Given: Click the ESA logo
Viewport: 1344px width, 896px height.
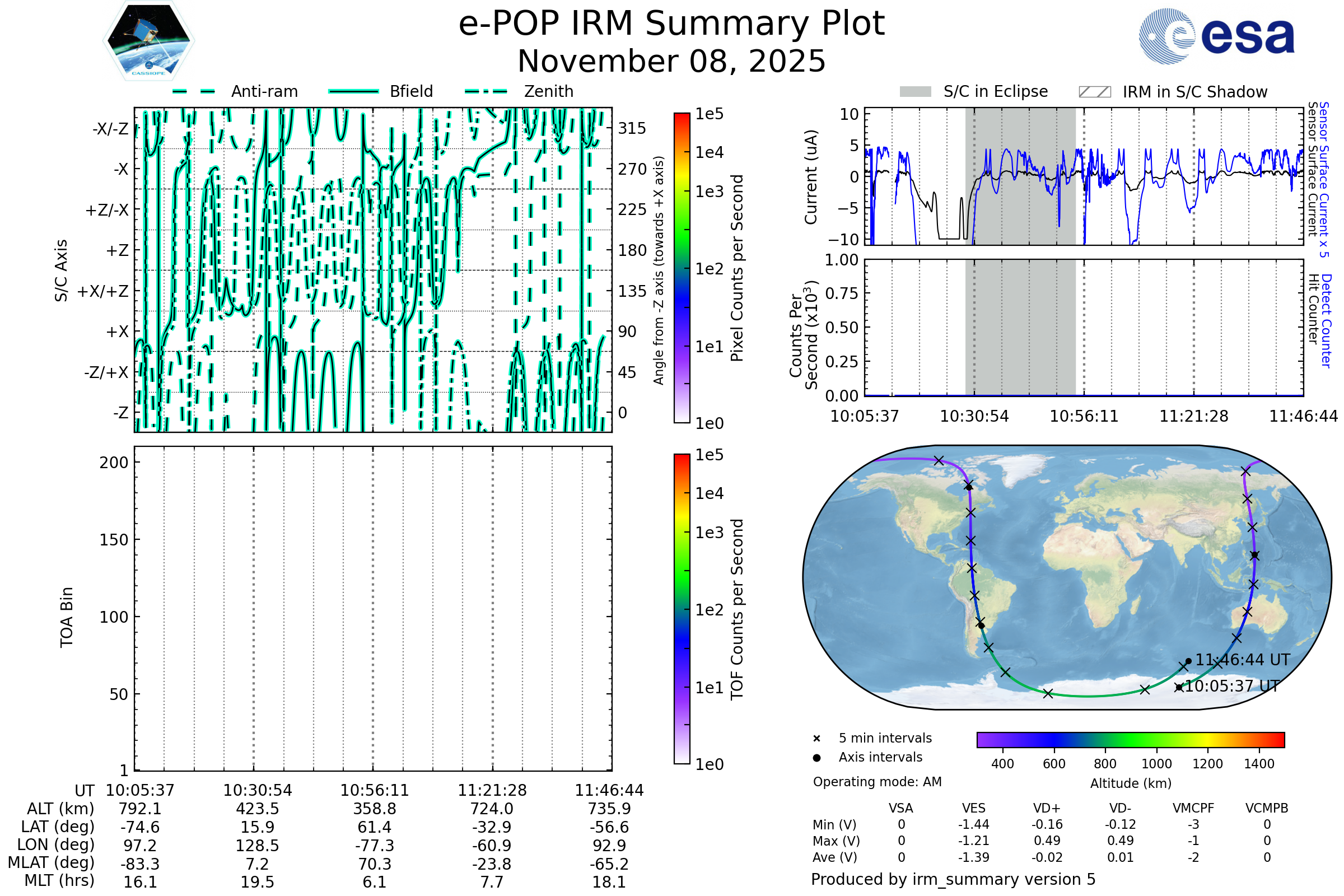Looking at the screenshot, I should (1216, 36).
